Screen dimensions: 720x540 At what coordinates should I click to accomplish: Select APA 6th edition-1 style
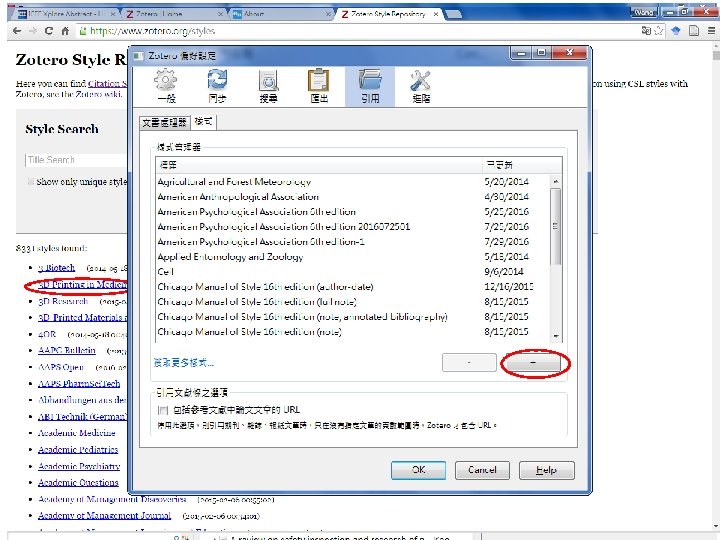(353, 242)
